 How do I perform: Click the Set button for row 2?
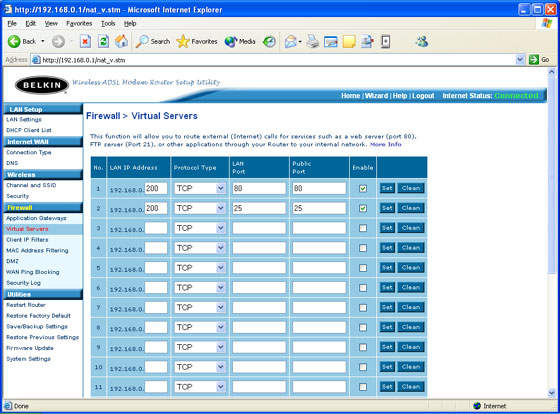pos(387,208)
